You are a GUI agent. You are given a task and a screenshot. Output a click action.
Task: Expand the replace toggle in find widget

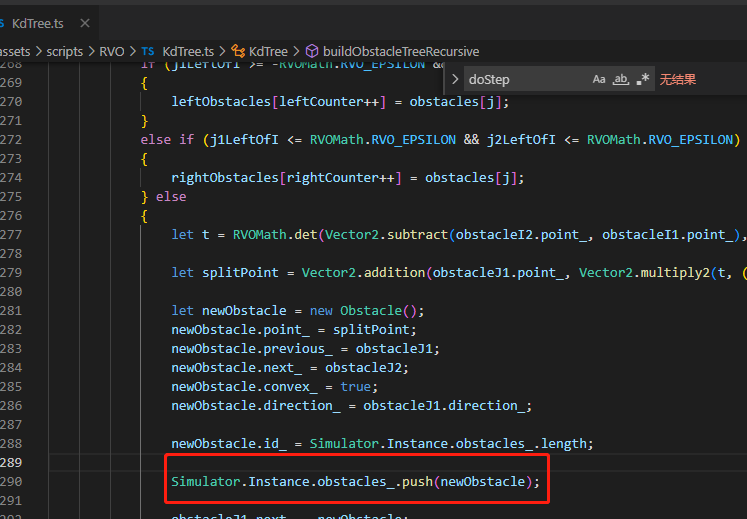pos(455,79)
